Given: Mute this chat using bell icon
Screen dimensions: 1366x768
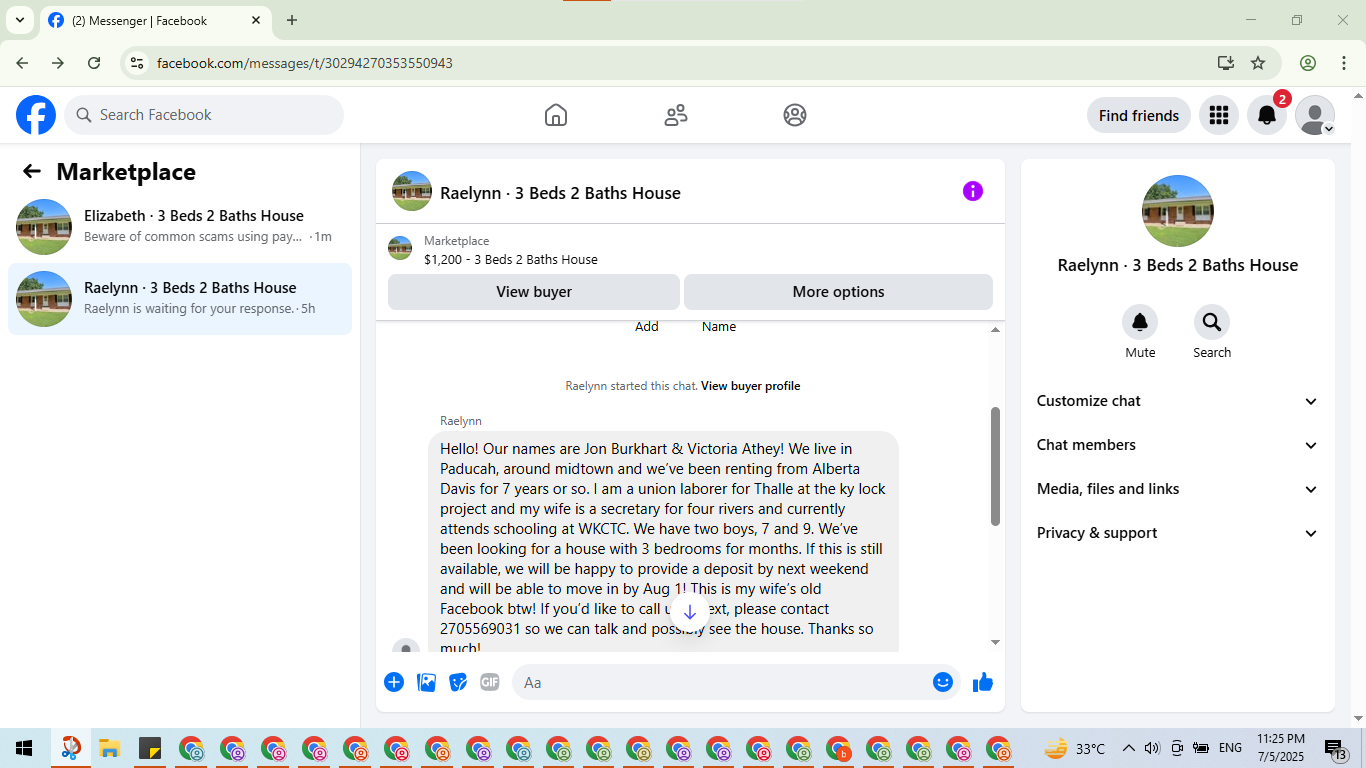Looking at the screenshot, I should [x=1140, y=322].
